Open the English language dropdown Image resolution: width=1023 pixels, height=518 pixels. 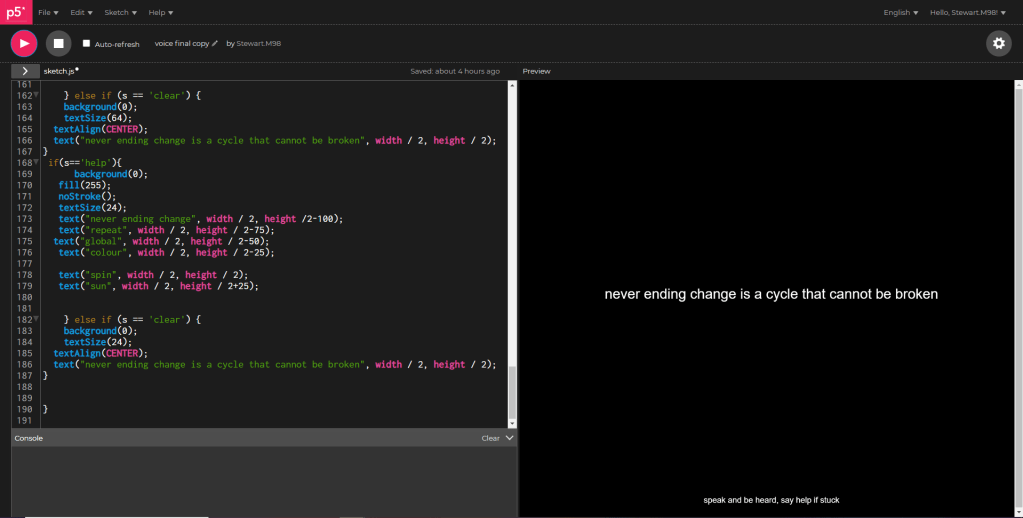[x=900, y=12]
